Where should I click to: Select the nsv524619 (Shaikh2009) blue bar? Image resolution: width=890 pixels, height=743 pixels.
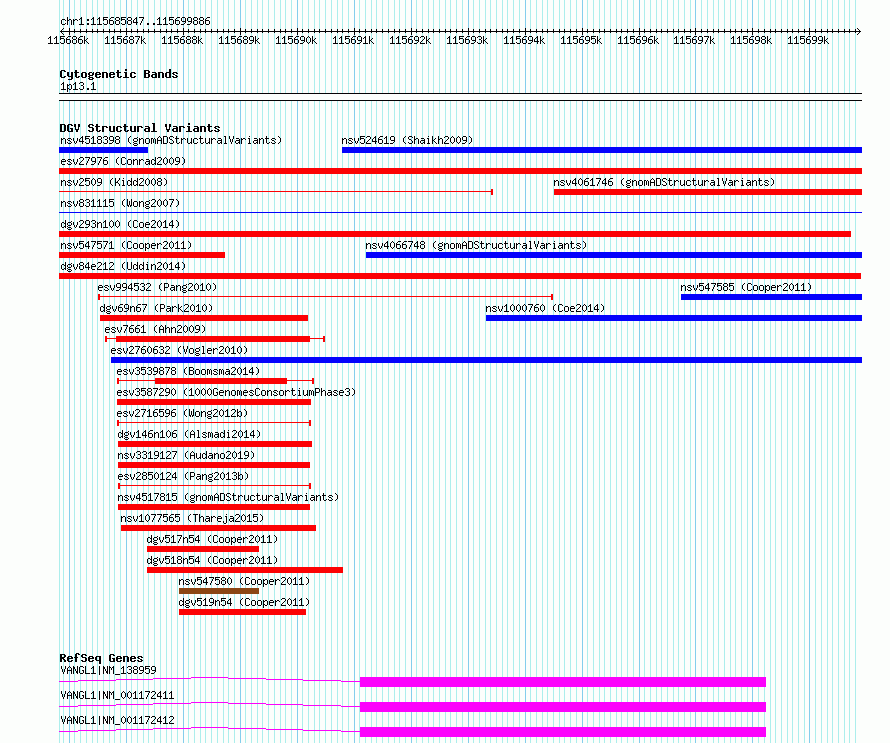click(602, 150)
